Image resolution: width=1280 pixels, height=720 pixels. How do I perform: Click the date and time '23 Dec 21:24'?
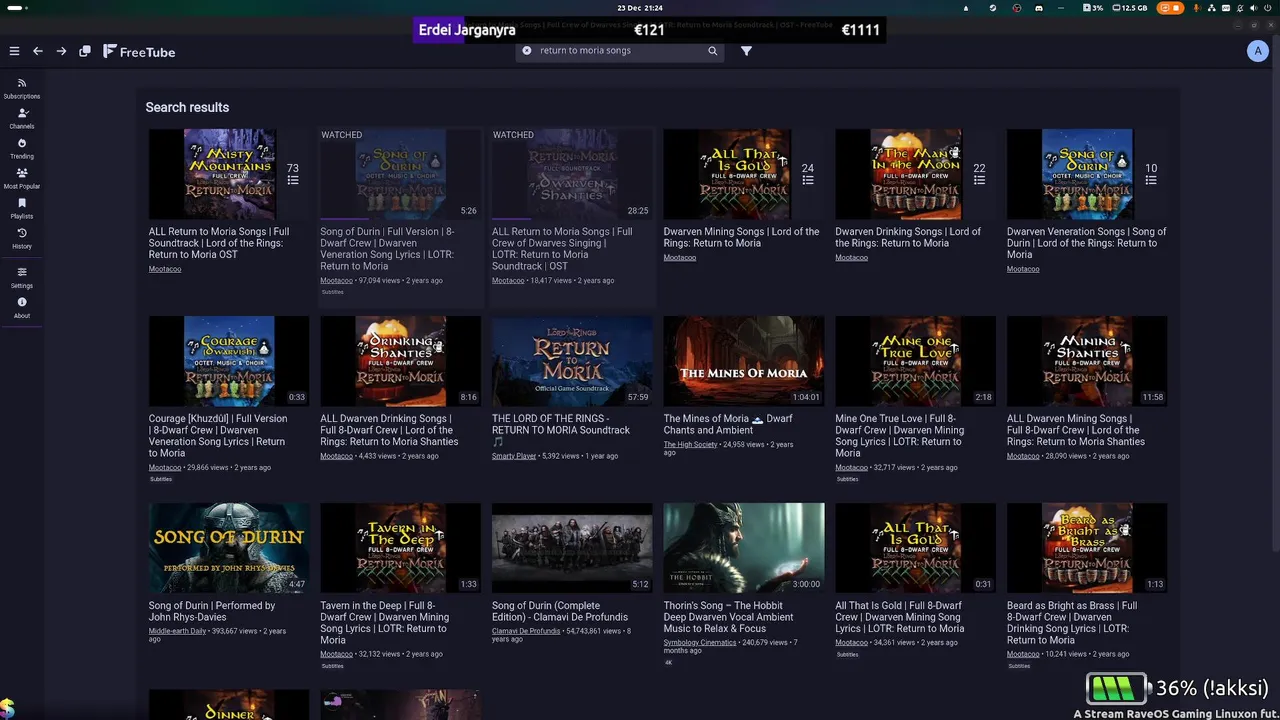pos(640,8)
